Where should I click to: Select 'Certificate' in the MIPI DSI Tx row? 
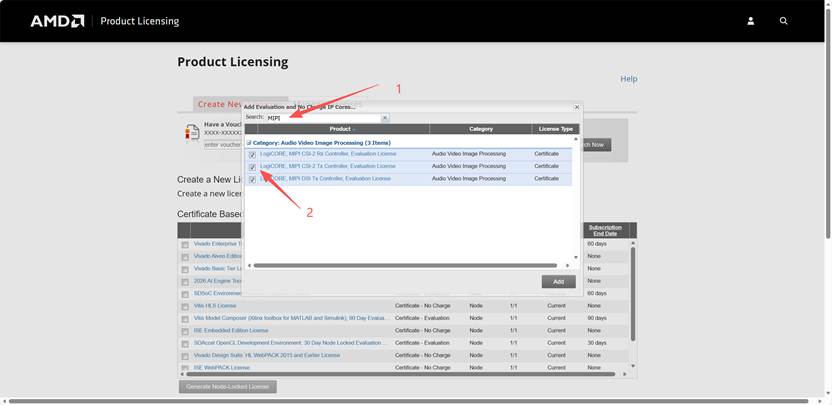click(x=546, y=179)
